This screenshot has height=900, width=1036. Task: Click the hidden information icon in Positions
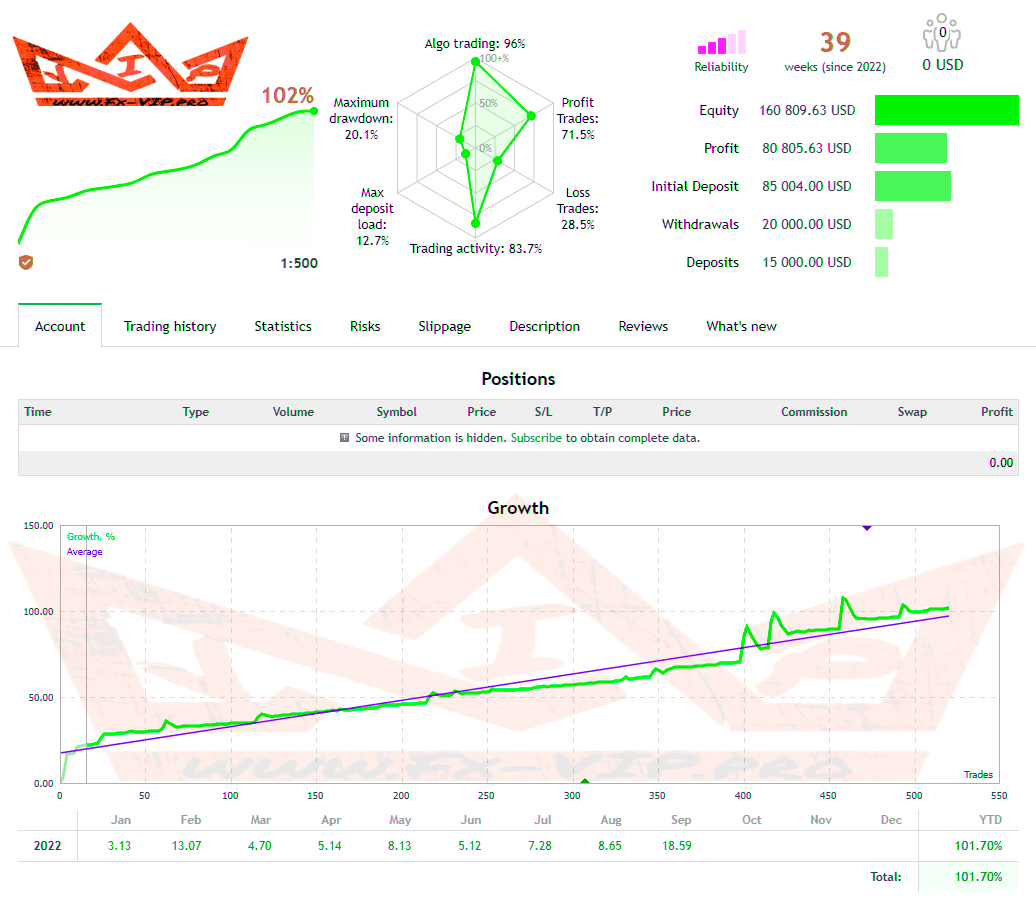coord(344,438)
